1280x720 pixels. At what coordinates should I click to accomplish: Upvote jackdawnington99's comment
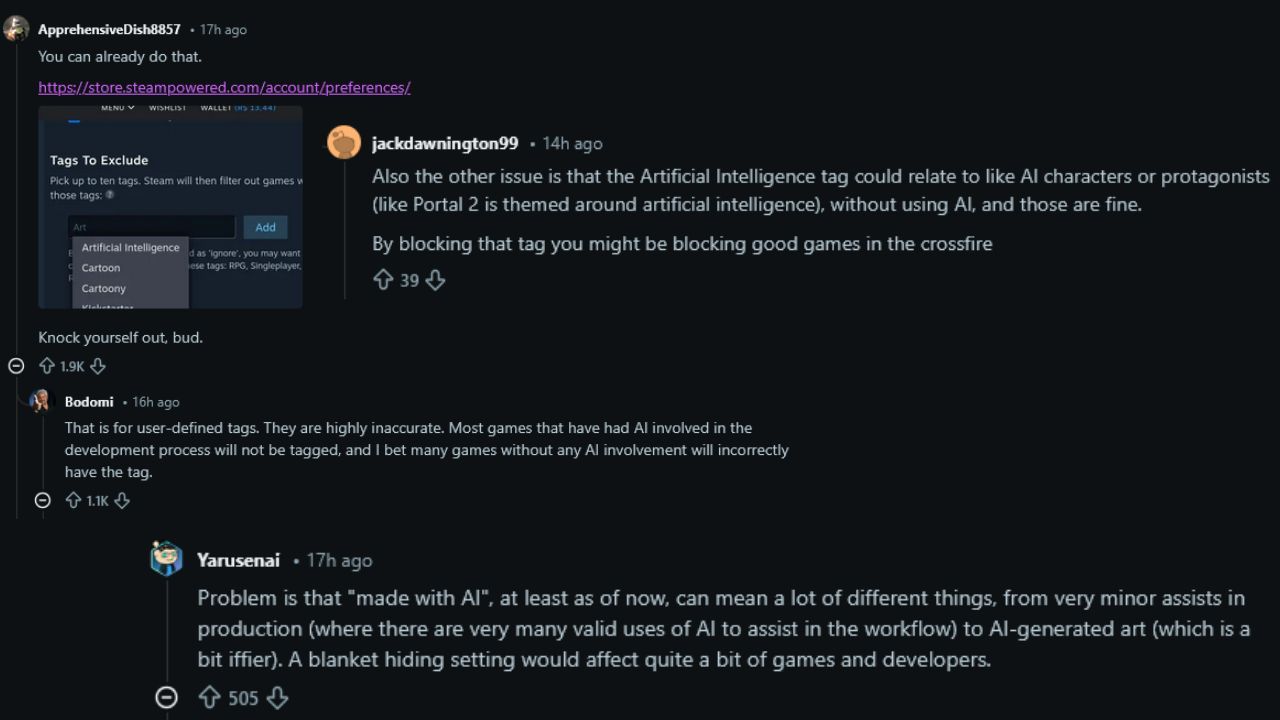click(x=383, y=280)
